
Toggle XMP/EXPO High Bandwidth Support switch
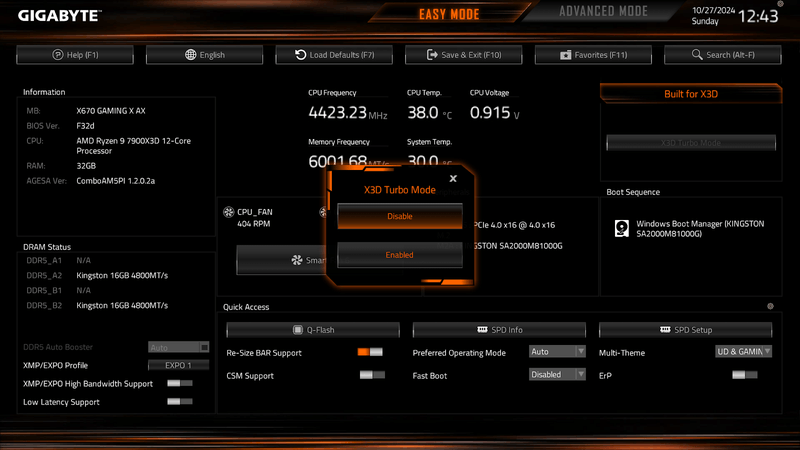[x=180, y=383]
